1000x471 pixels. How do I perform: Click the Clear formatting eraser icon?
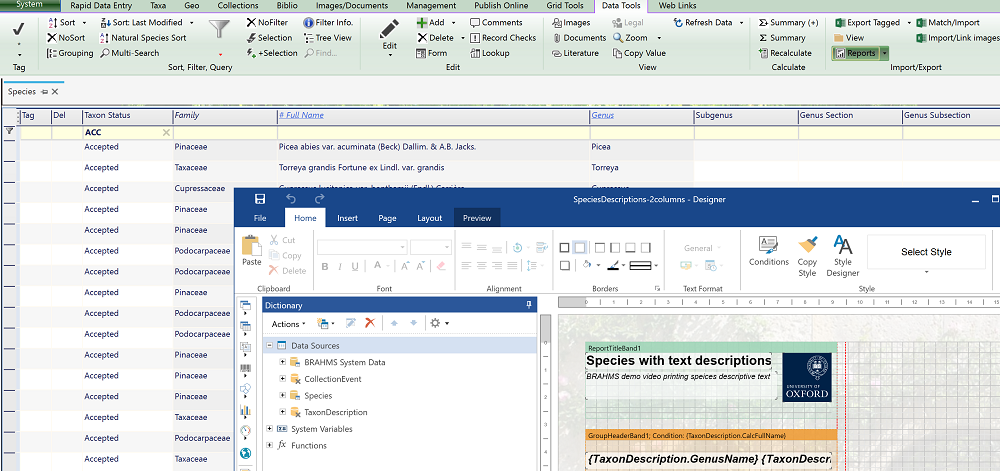(x=441, y=266)
